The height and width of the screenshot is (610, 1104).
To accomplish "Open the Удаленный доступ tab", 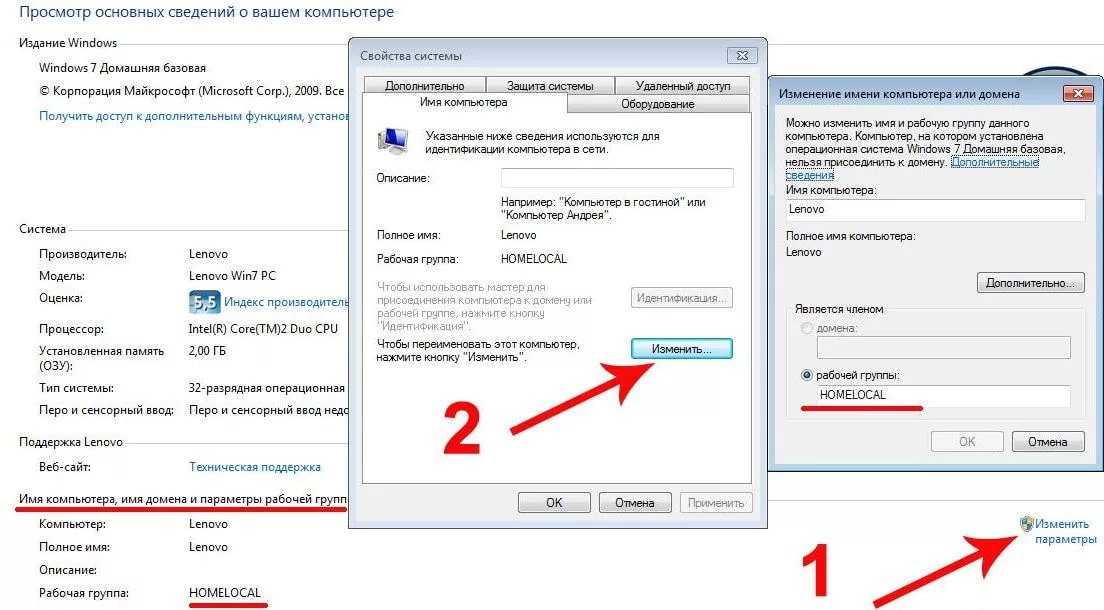I will coord(682,85).
